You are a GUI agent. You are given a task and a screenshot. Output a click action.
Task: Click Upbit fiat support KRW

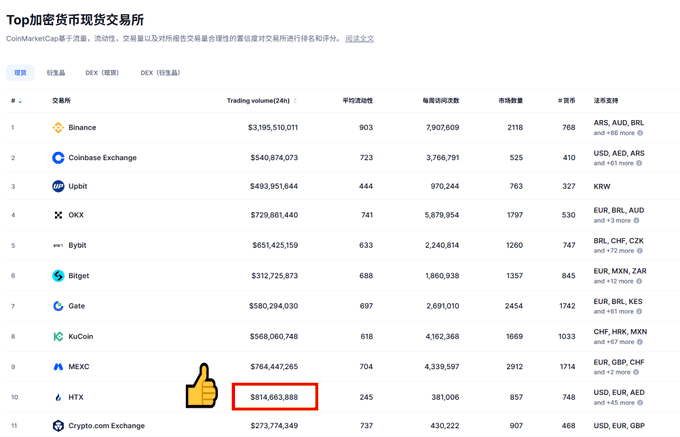pyautogui.click(x=602, y=186)
